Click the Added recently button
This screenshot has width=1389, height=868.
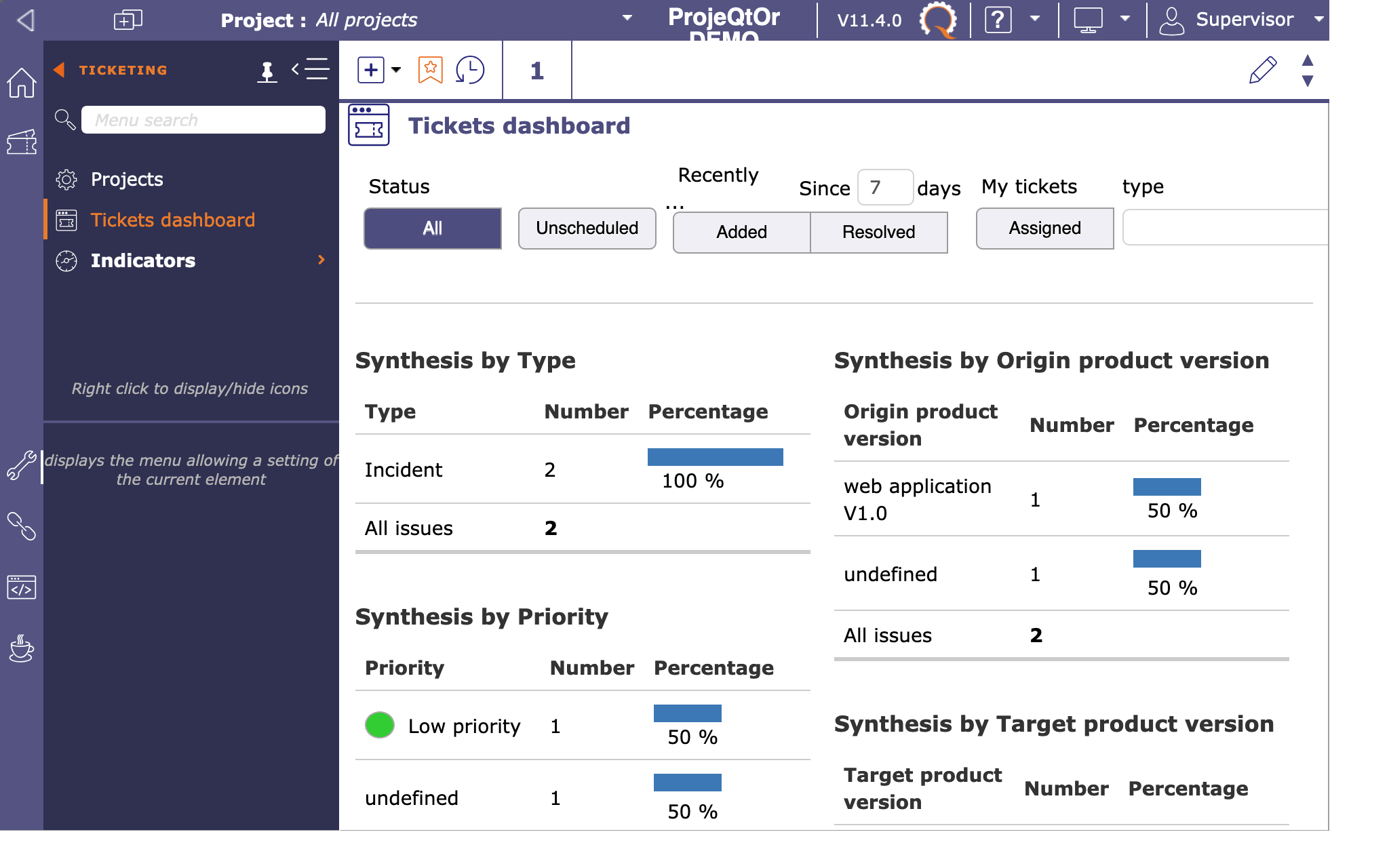[741, 233]
